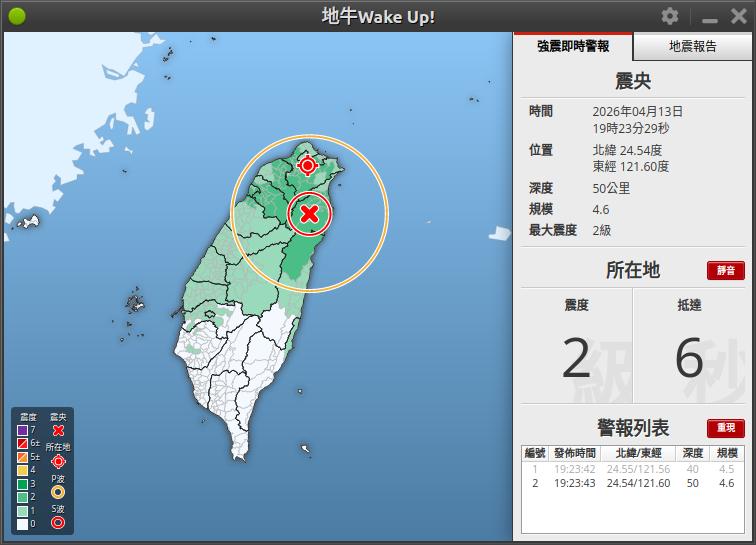The width and height of the screenshot is (756, 545).
Task: Click the 北緯/東經 column header
Action: 638,453
